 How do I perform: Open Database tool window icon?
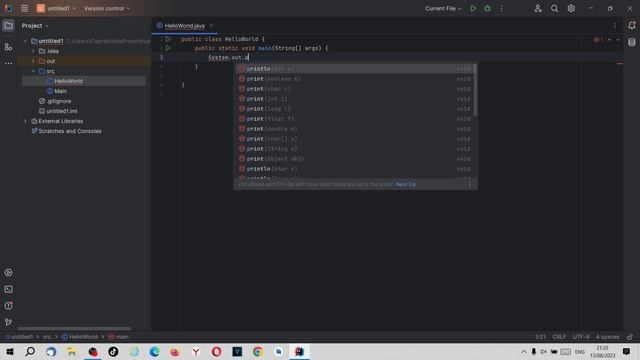[x=631, y=42]
